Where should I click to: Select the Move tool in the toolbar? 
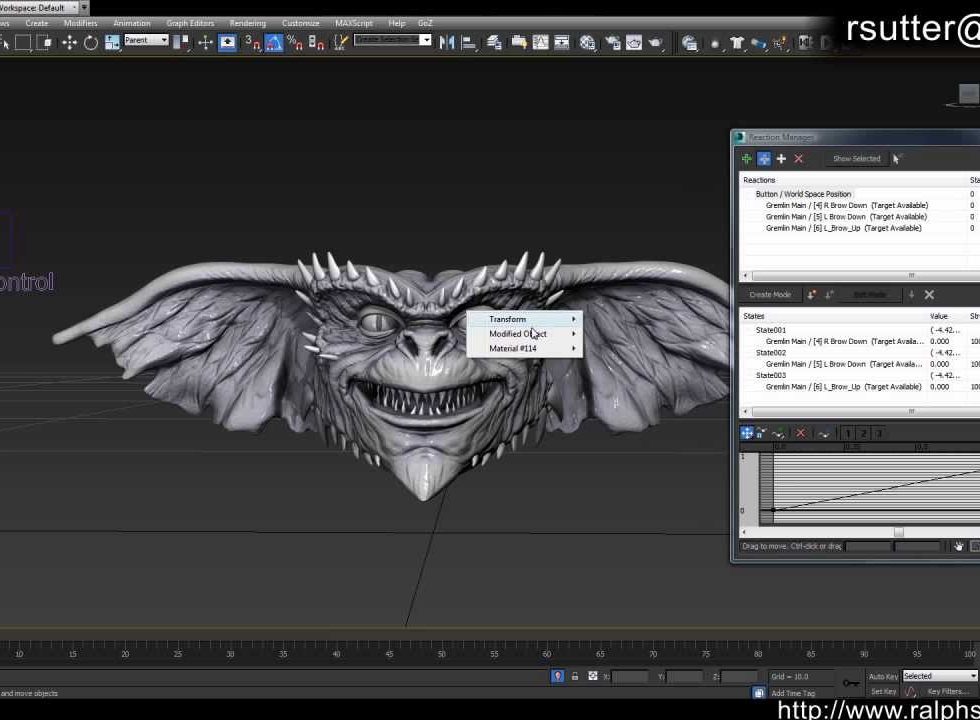[x=69, y=42]
